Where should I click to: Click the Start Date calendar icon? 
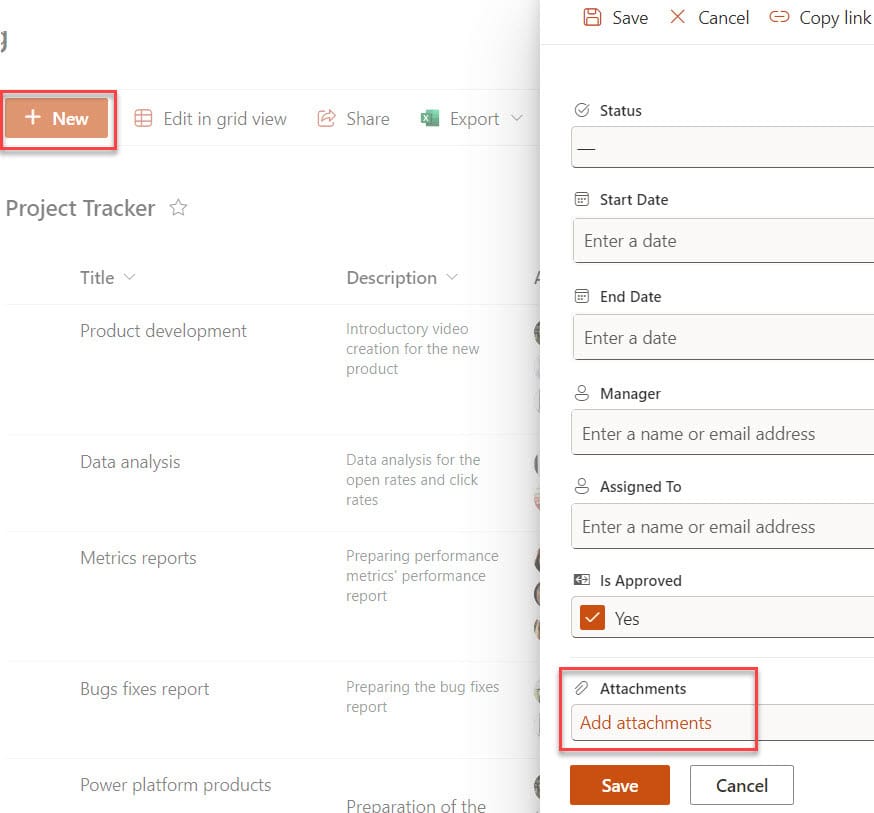tap(582, 199)
